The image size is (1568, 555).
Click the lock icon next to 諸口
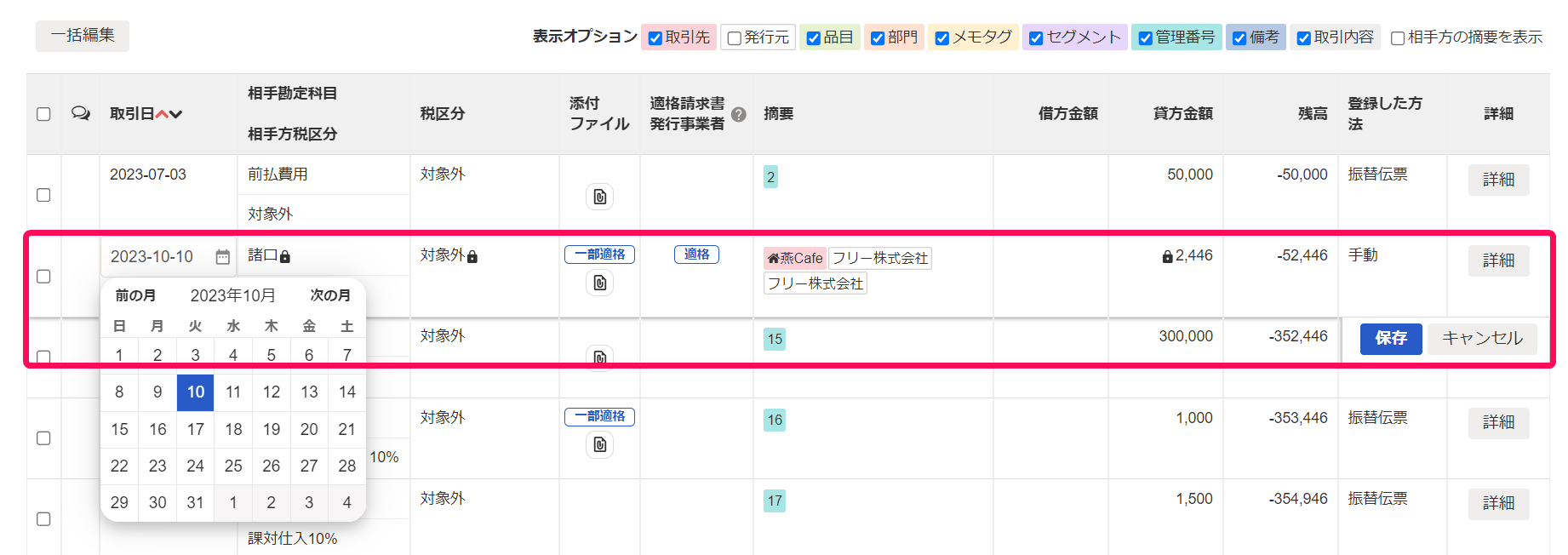[x=285, y=256]
